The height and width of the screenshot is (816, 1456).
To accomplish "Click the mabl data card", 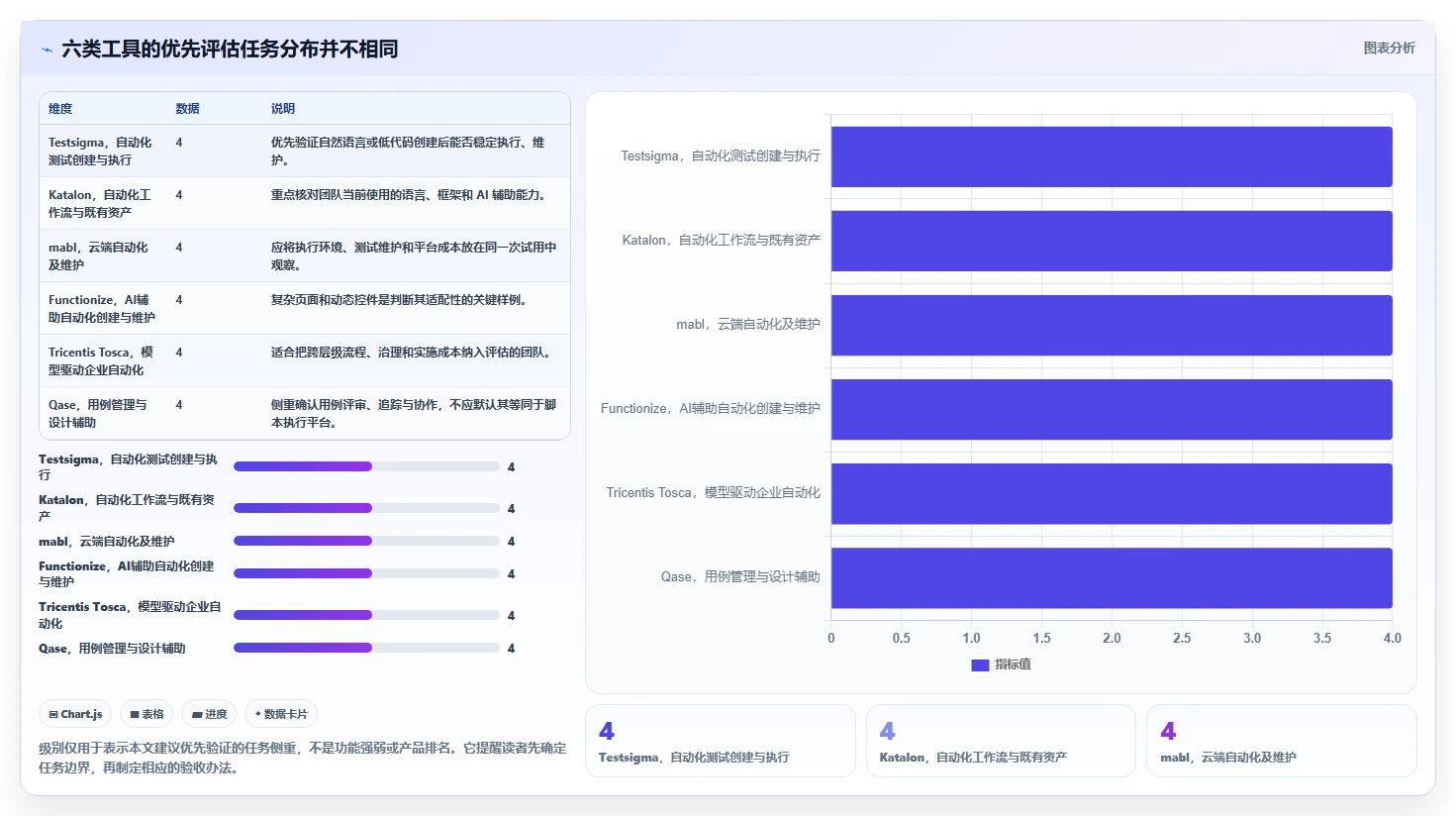I will click(x=1282, y=741).
